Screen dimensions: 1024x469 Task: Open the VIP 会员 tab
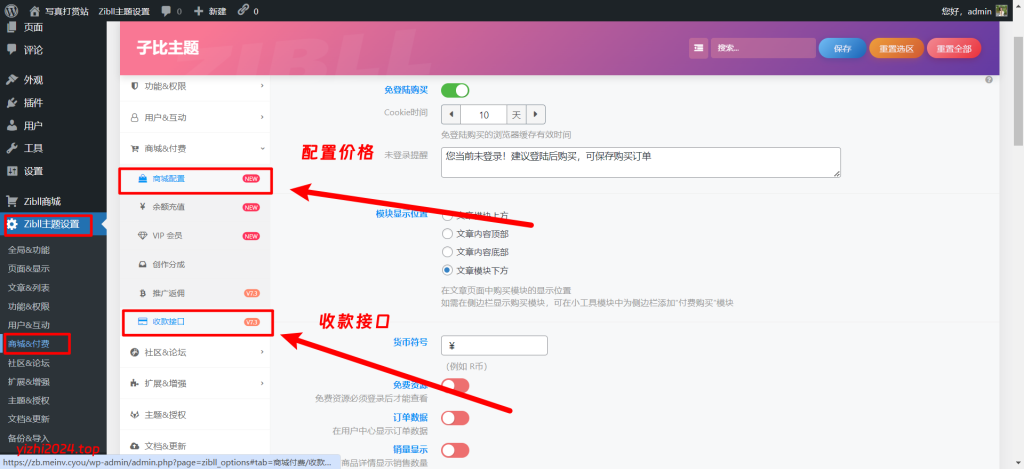pyautogui.click(x=195, y=236)
